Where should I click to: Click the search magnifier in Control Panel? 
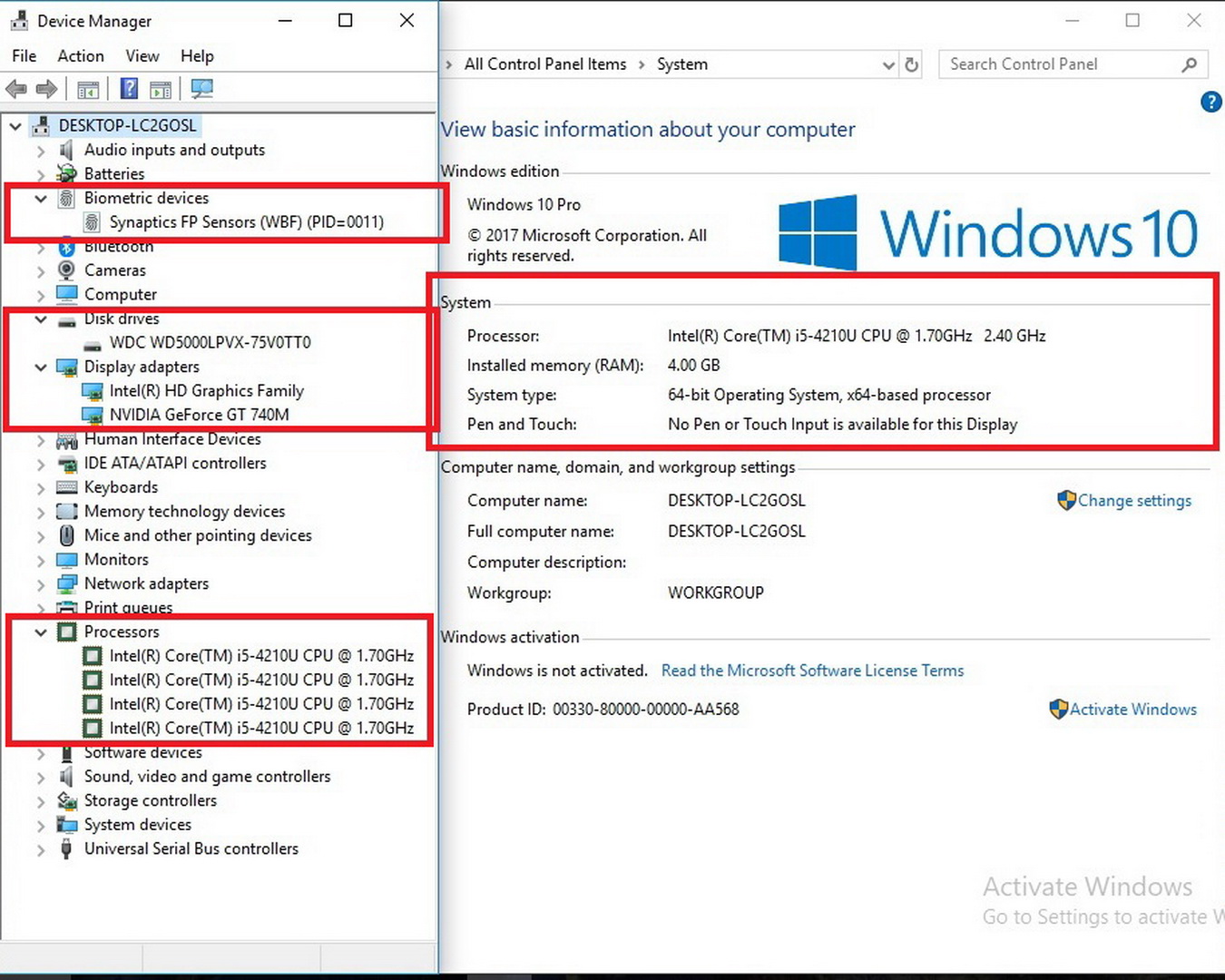coord(1190,64)
